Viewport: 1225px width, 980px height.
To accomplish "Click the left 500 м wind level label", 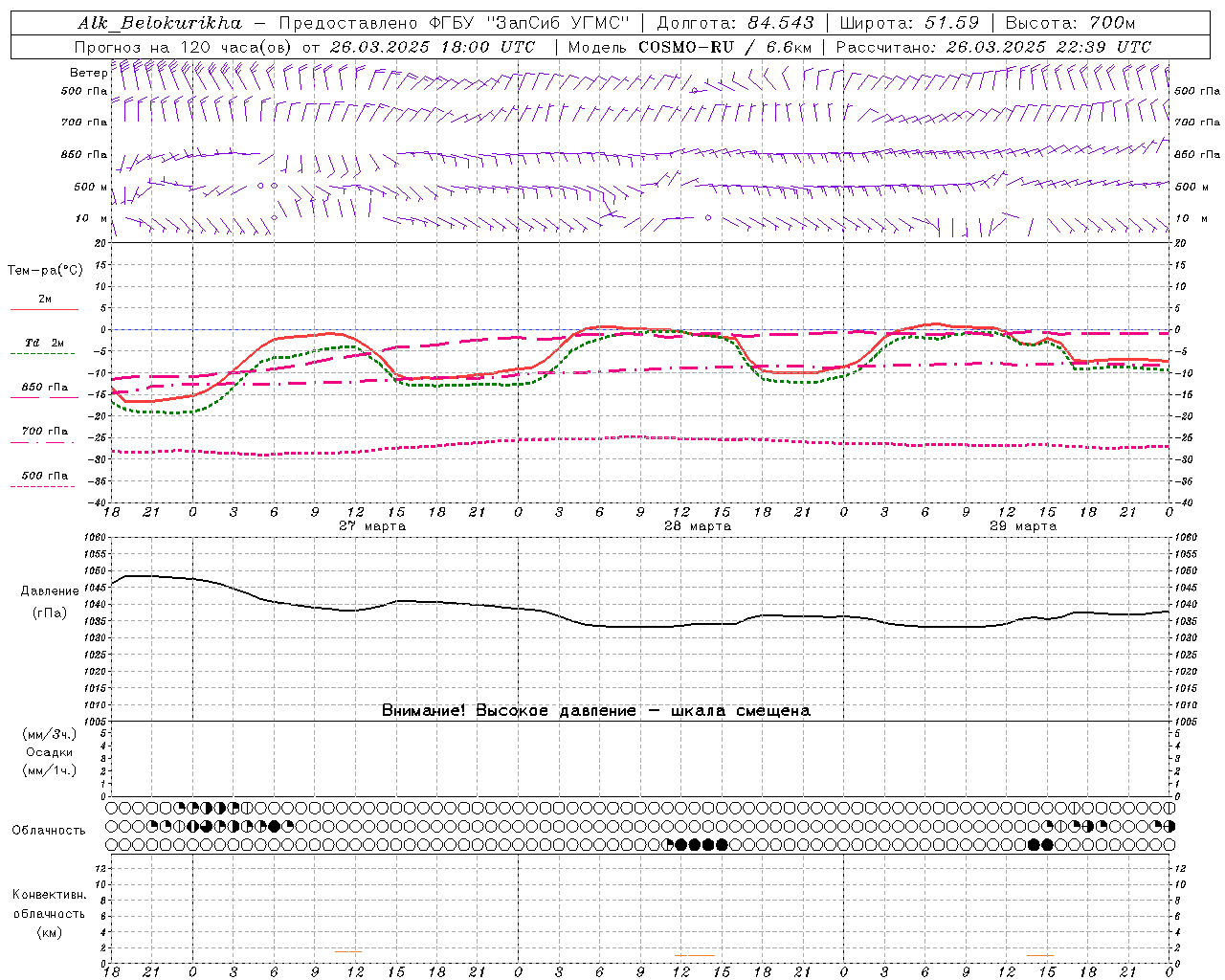I will point(91,187).
